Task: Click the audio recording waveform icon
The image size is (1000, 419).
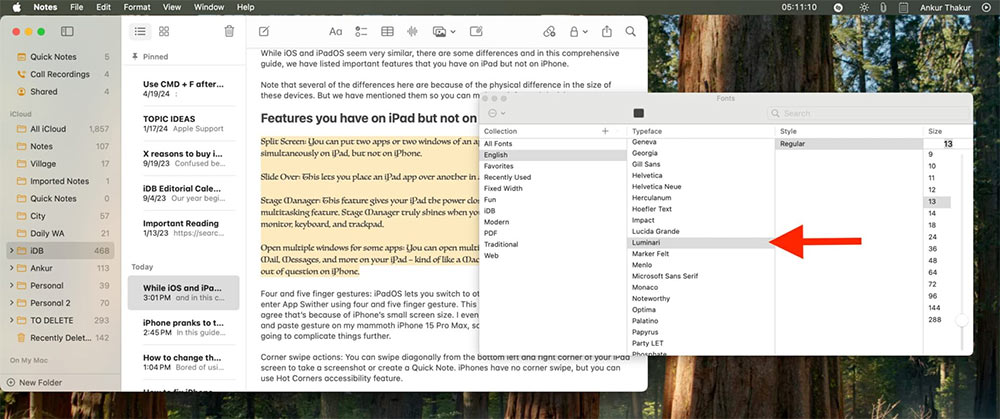Action: [413, 31]
